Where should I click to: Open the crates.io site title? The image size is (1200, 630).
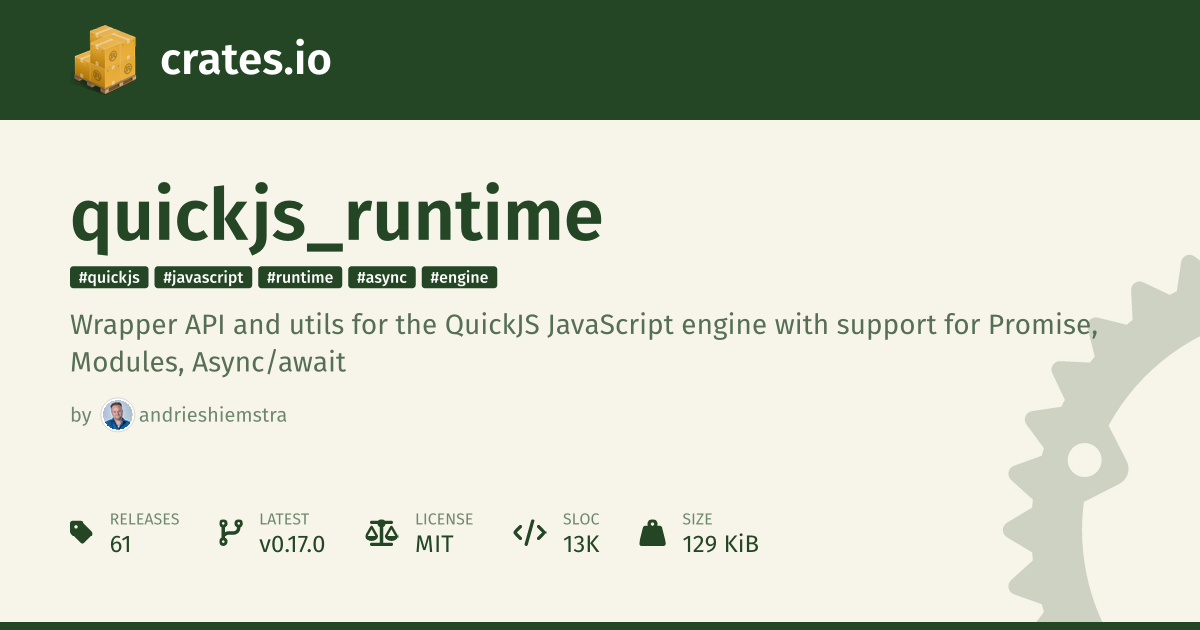coord(245,60)
